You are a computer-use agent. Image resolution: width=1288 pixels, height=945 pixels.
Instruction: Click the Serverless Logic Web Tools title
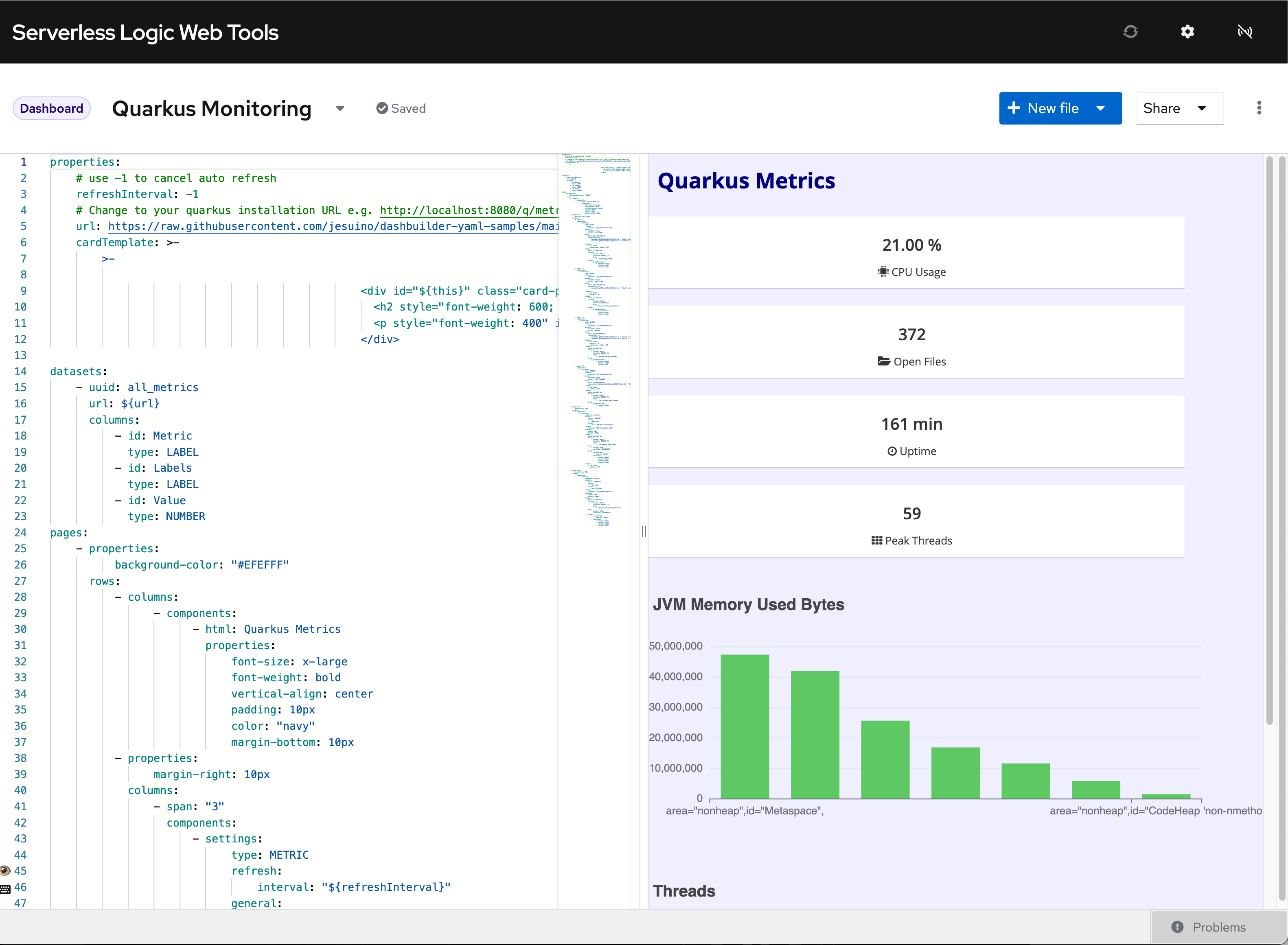coord(145,33)
